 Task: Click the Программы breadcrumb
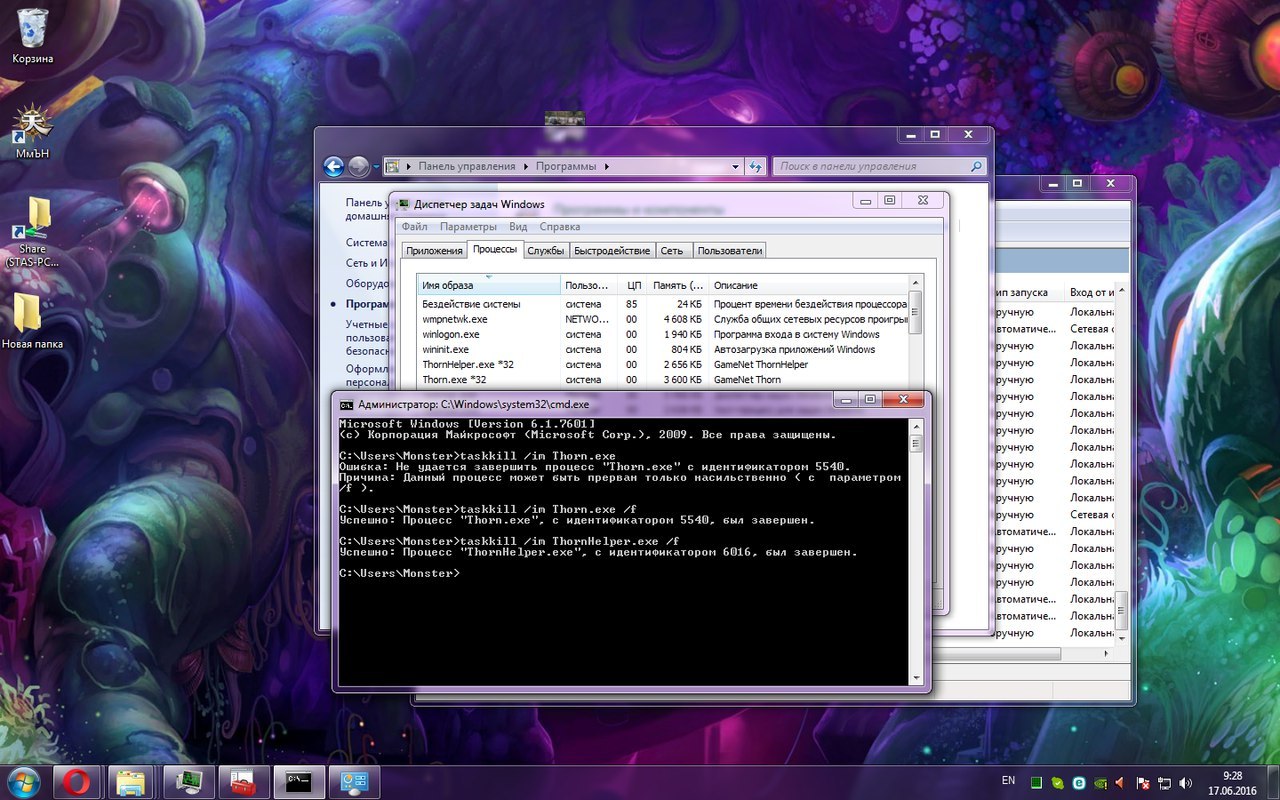coord(566,167)
